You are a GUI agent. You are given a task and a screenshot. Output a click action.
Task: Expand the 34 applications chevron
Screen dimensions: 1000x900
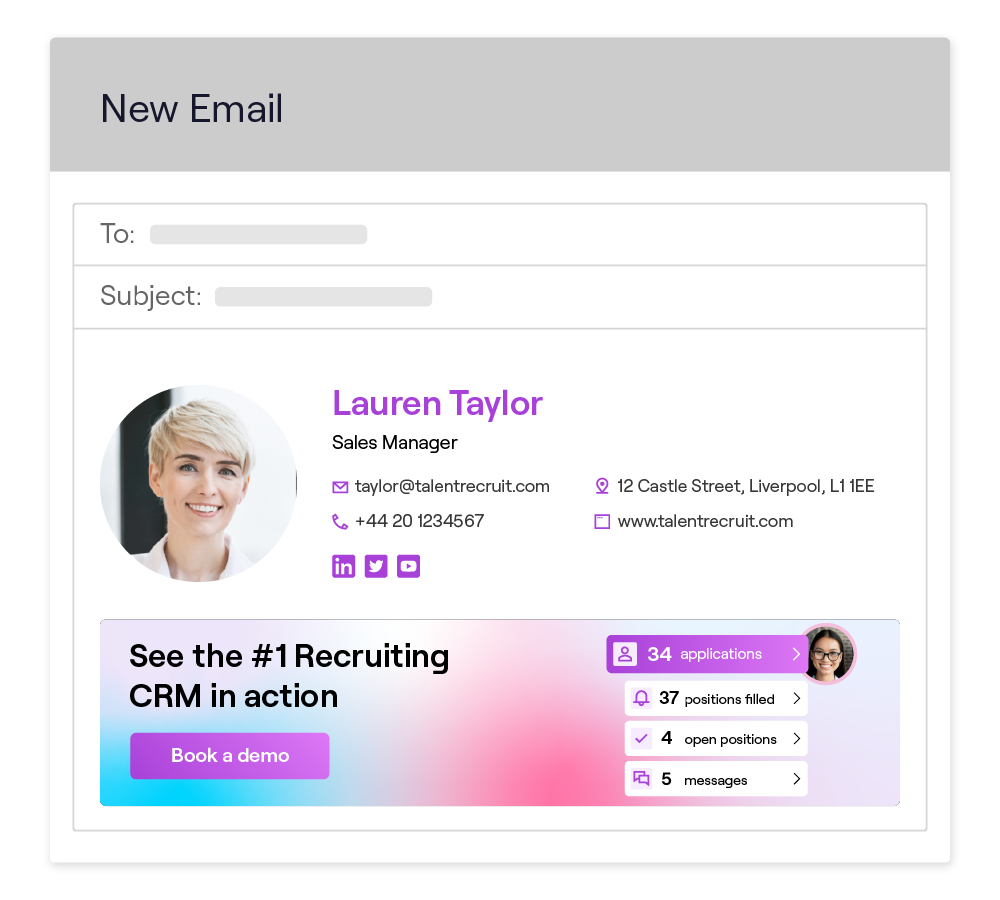click(x=796, y=654)
